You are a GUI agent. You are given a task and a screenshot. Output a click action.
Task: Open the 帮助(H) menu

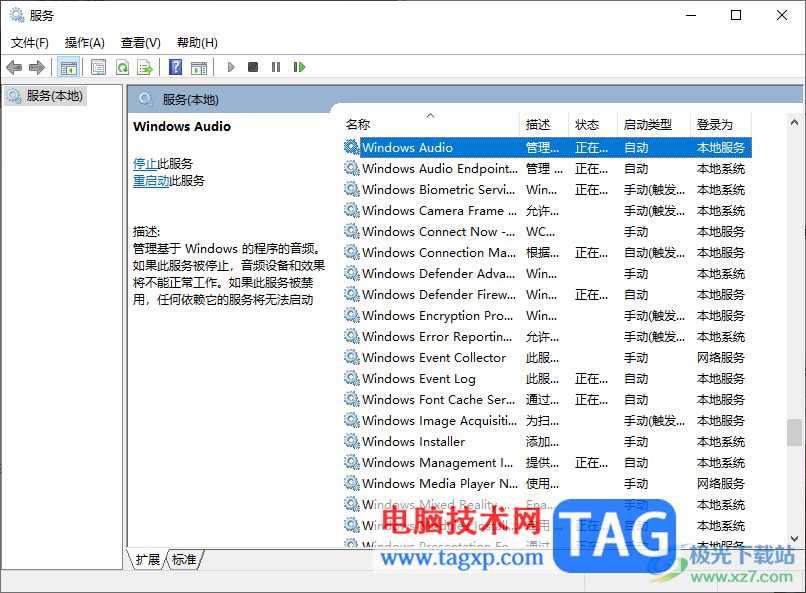[197, 43]
